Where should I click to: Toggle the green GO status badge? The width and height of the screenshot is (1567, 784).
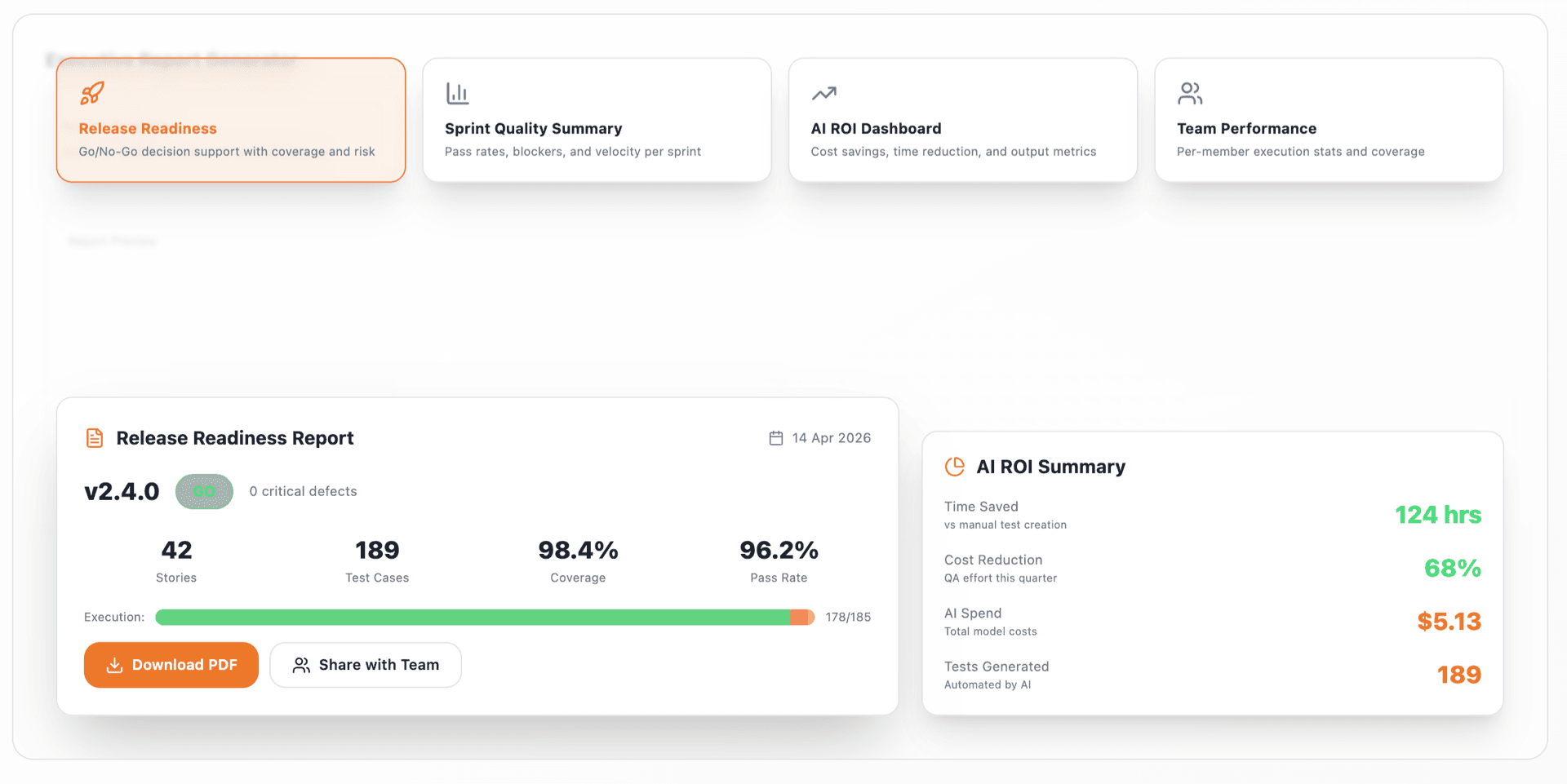click(204, 491)
